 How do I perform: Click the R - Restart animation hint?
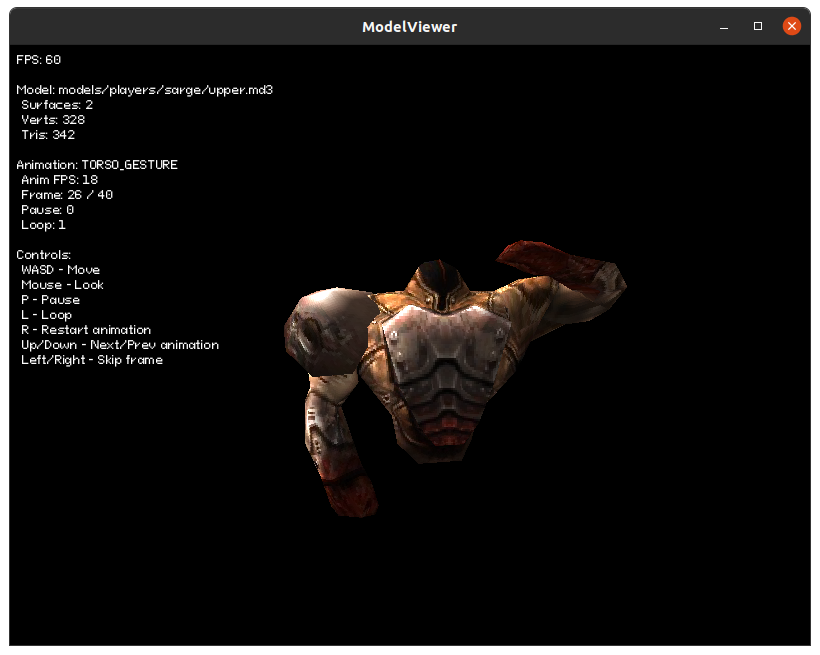pyautogui.click(x=86, y=330)
